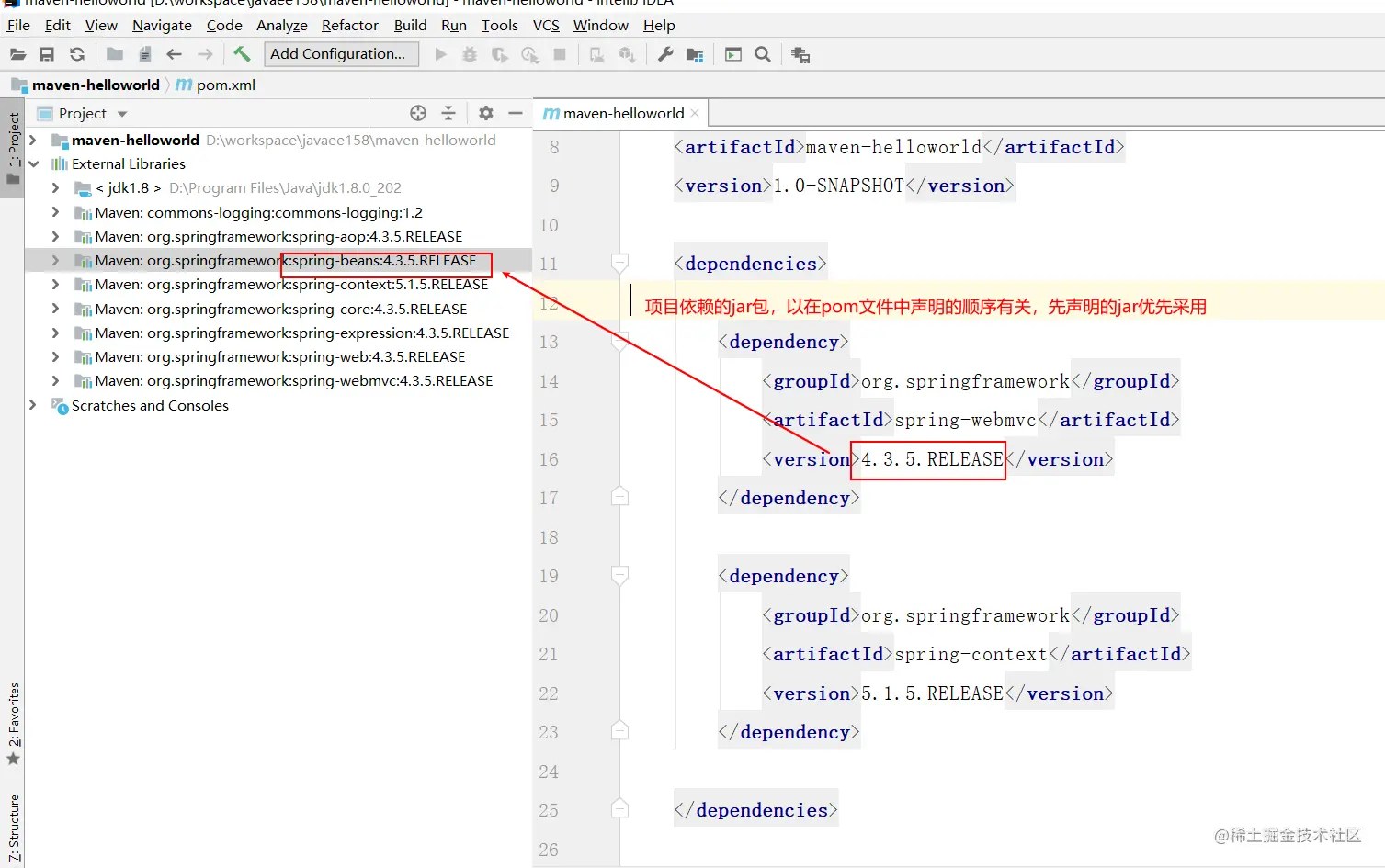Open the Project panel gear settings
Image resolution: width=1385 pixels, height=868 pixels.
click(x=486, y=113)
